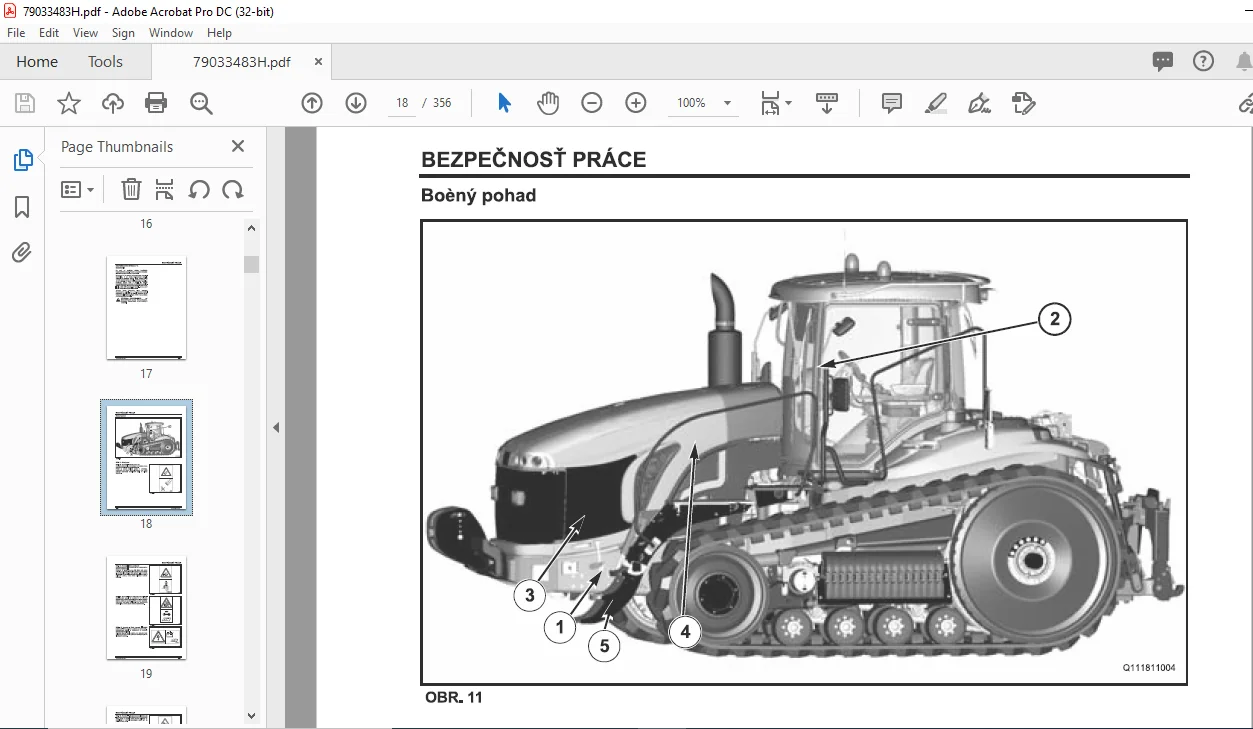The image size is (1253, 729).
Task: Switch to the Home tab
Action: click(x=37, y=62)
